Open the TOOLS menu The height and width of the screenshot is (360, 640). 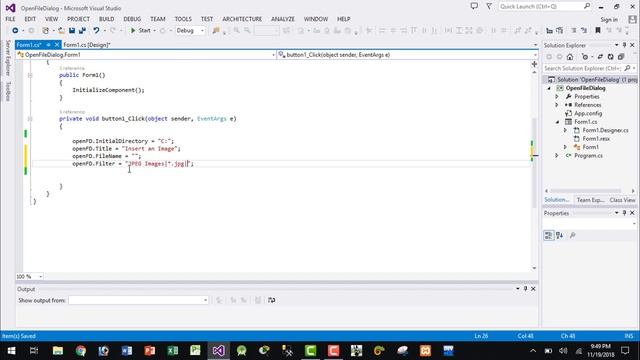click(183, 19)
